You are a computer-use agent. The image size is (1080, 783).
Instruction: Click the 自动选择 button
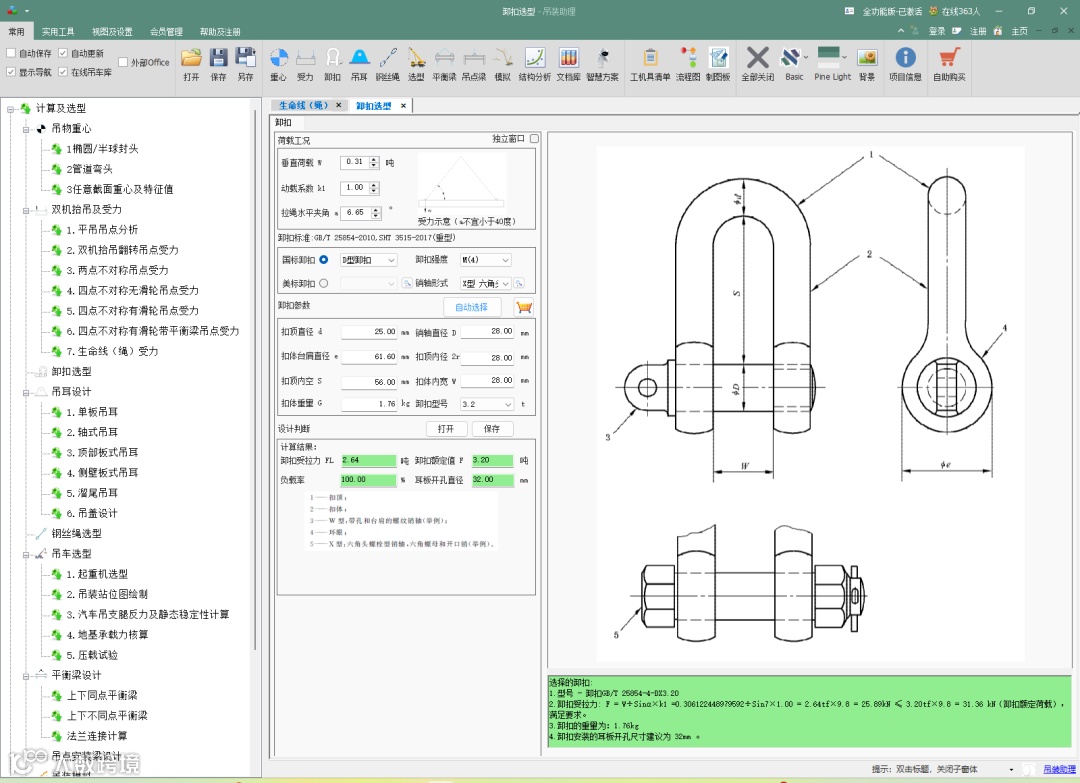point(471,308)
